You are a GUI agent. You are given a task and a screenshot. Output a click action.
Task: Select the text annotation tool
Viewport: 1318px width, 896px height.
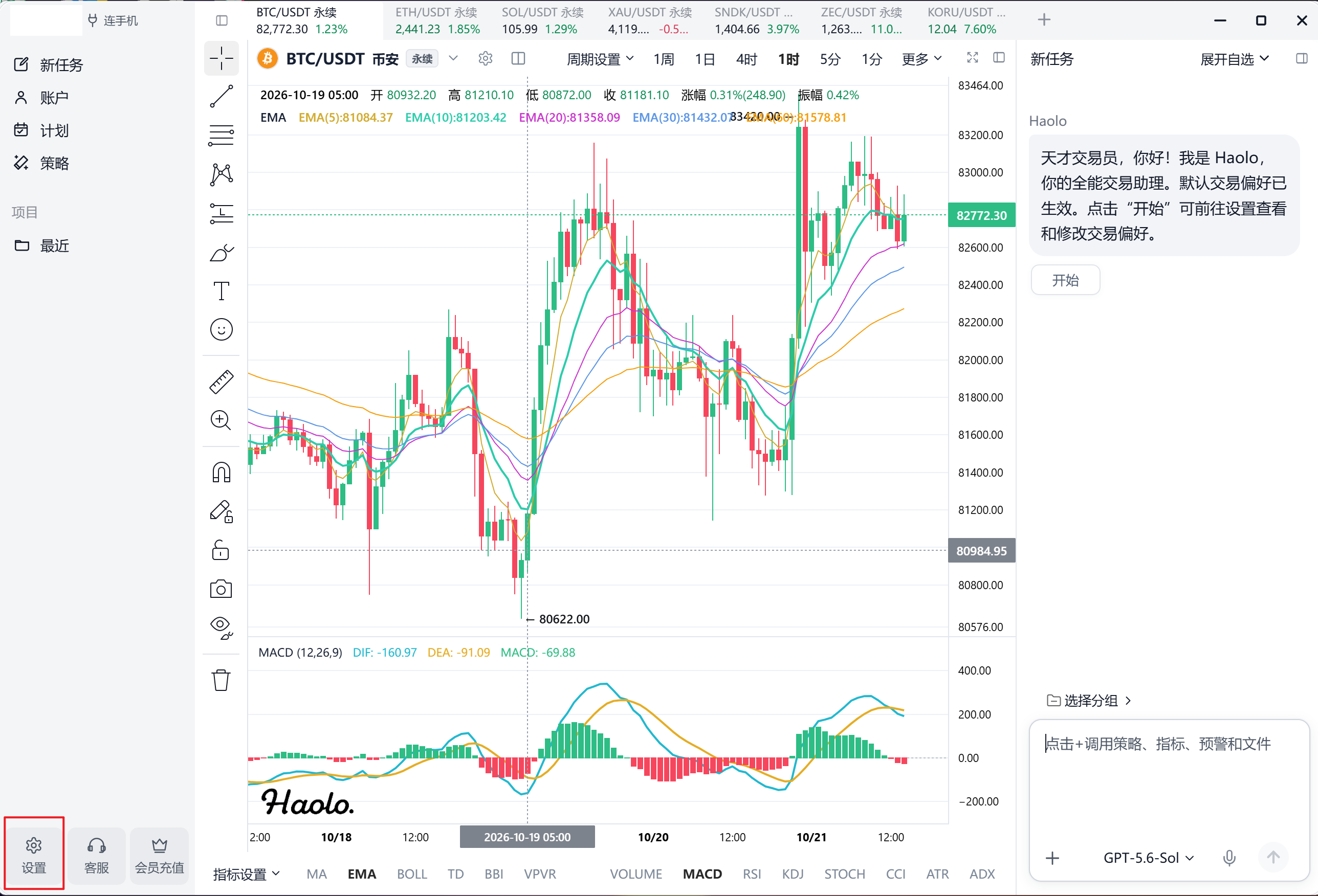tap(221, 292)
